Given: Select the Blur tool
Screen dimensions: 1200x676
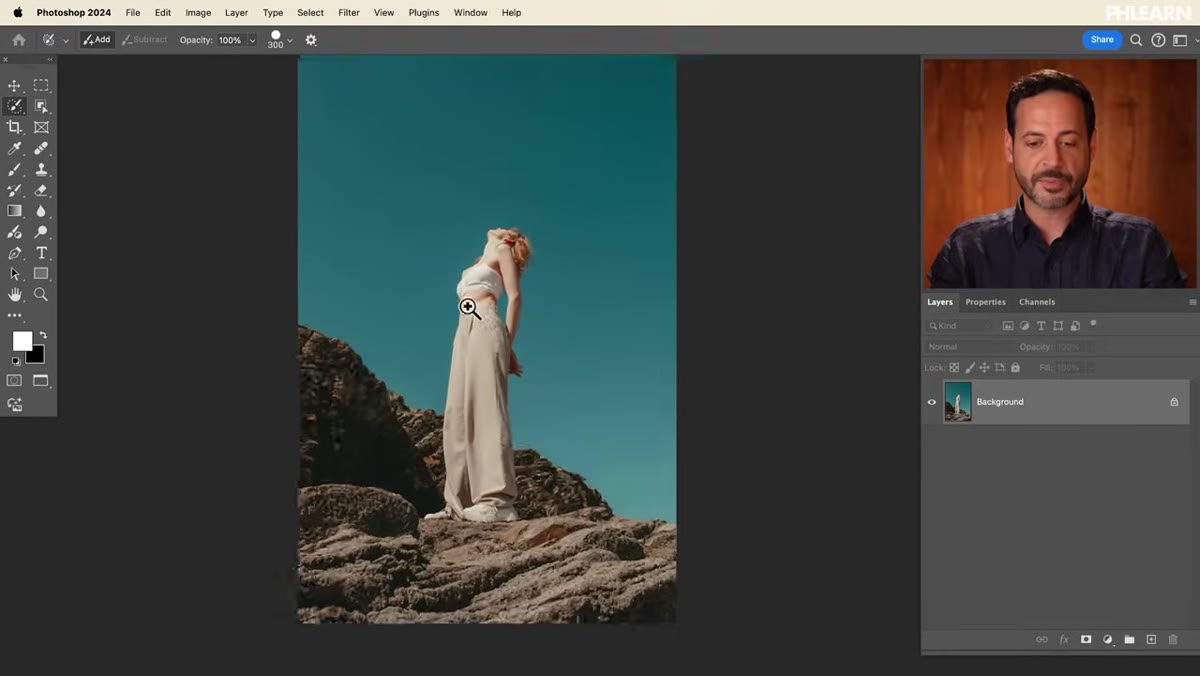Looking at the screenshot, I should tap(41, 211).
